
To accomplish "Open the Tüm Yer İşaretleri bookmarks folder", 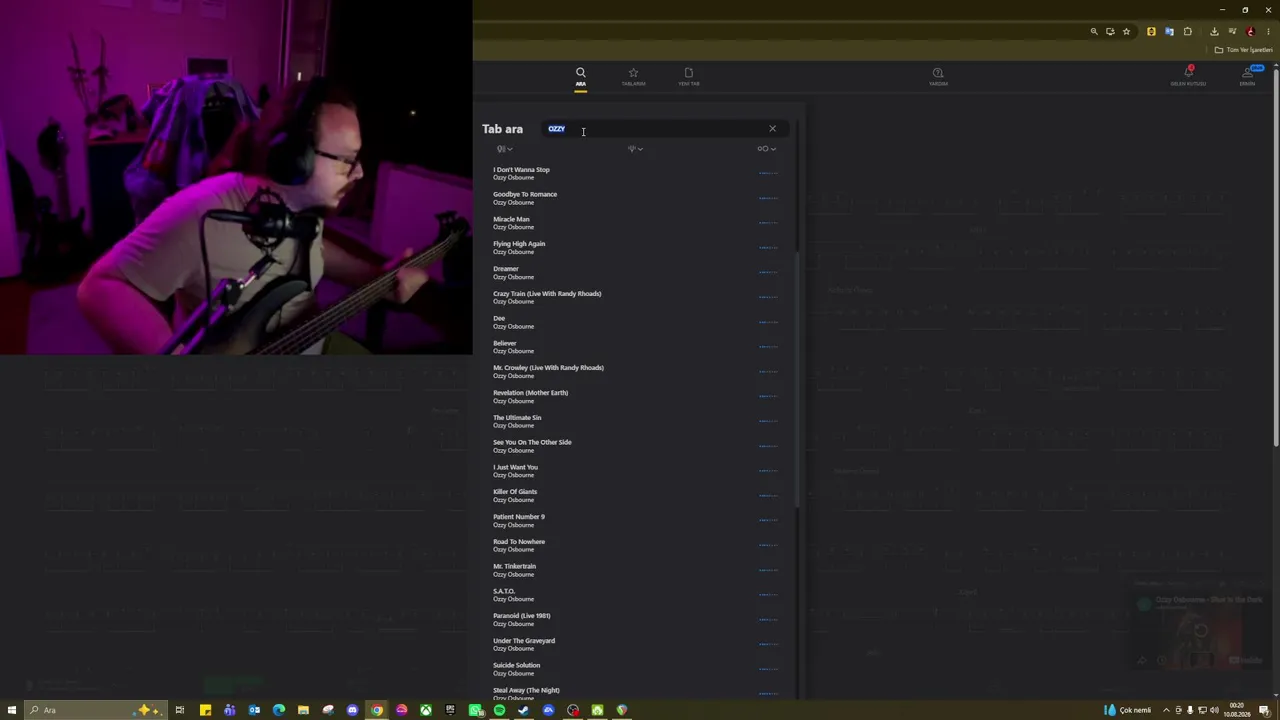I will click(1243, 50).
